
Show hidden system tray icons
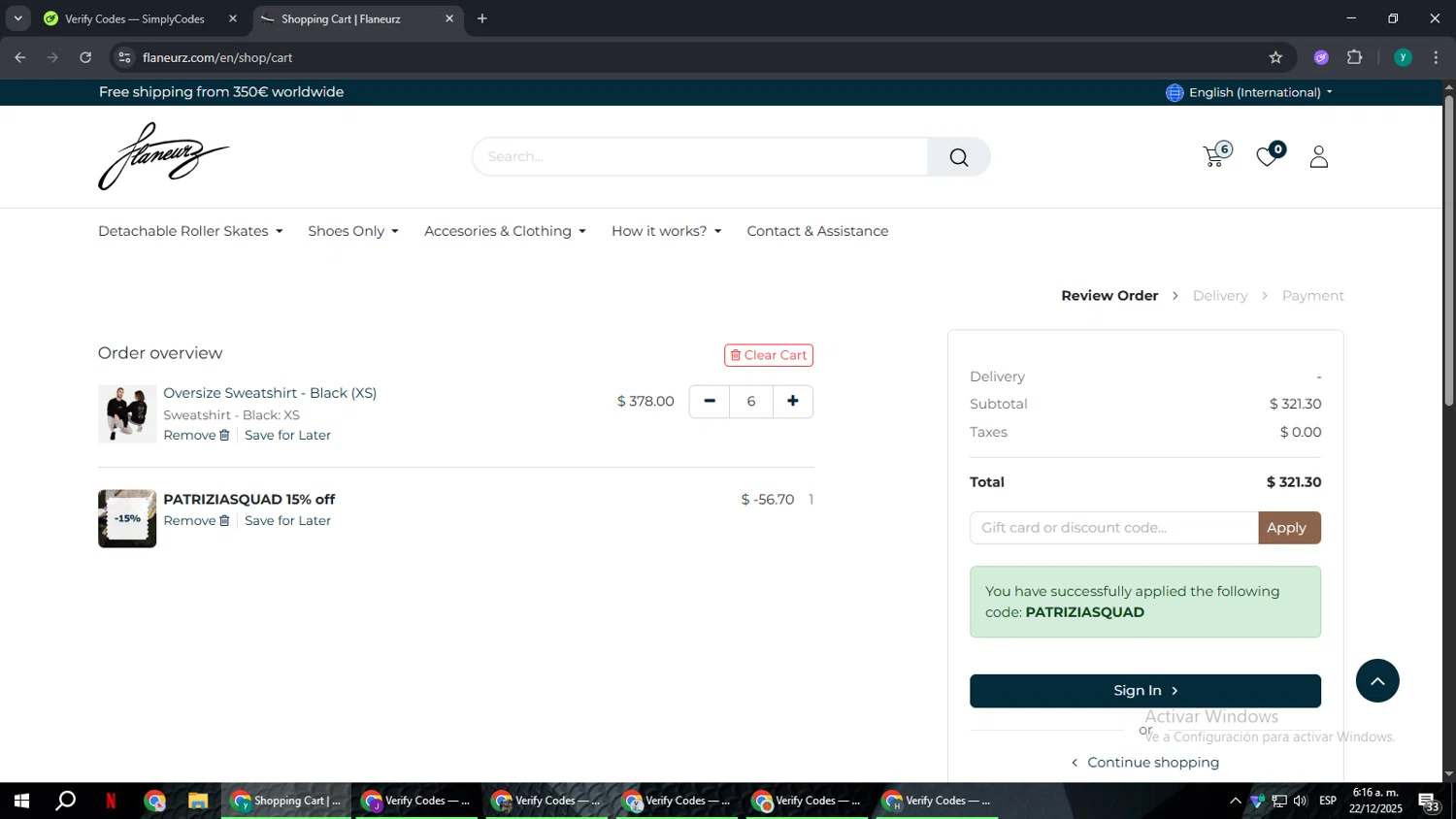click(x=1235, y=801)
